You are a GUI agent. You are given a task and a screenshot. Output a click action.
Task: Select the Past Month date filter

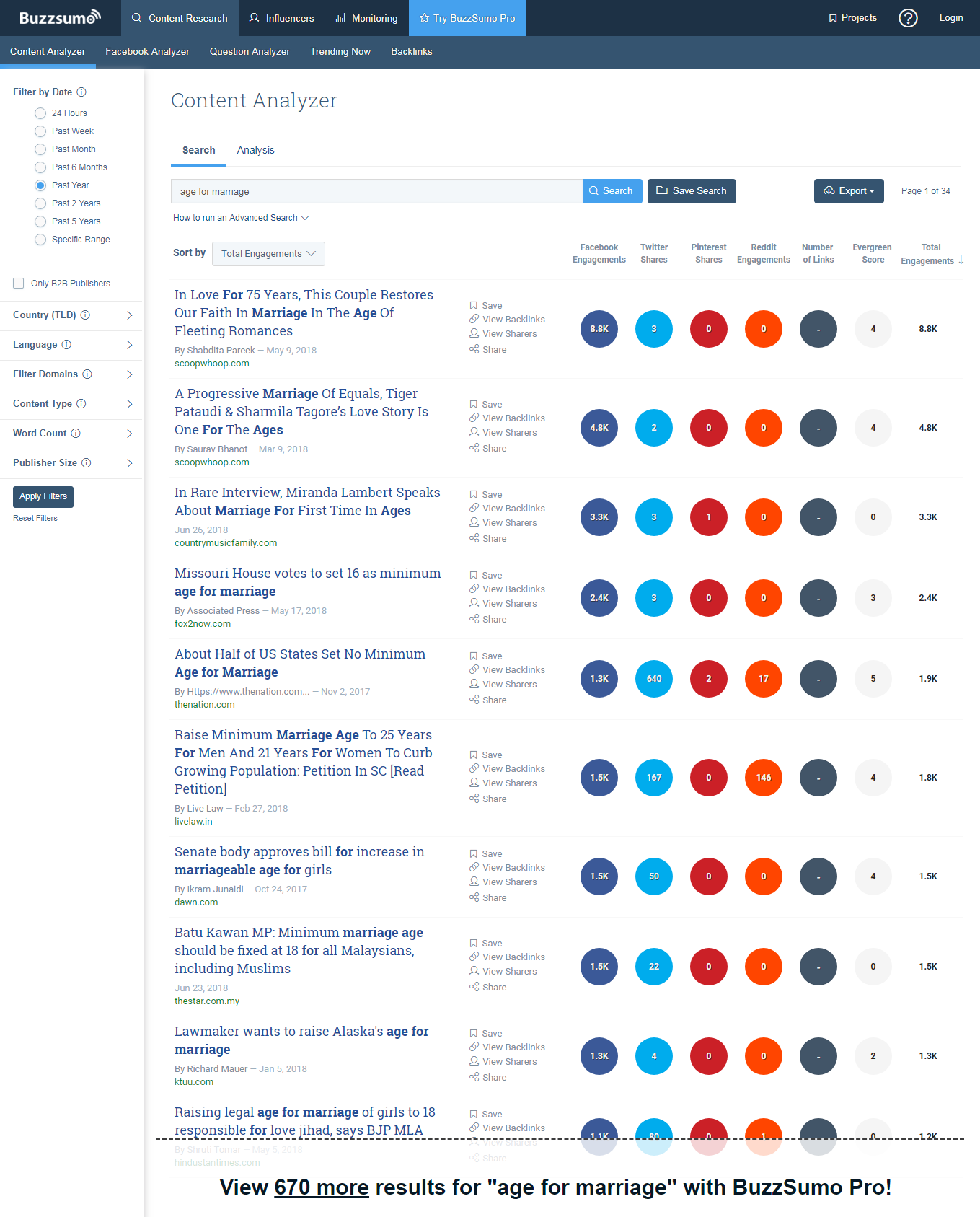point(40,149)
